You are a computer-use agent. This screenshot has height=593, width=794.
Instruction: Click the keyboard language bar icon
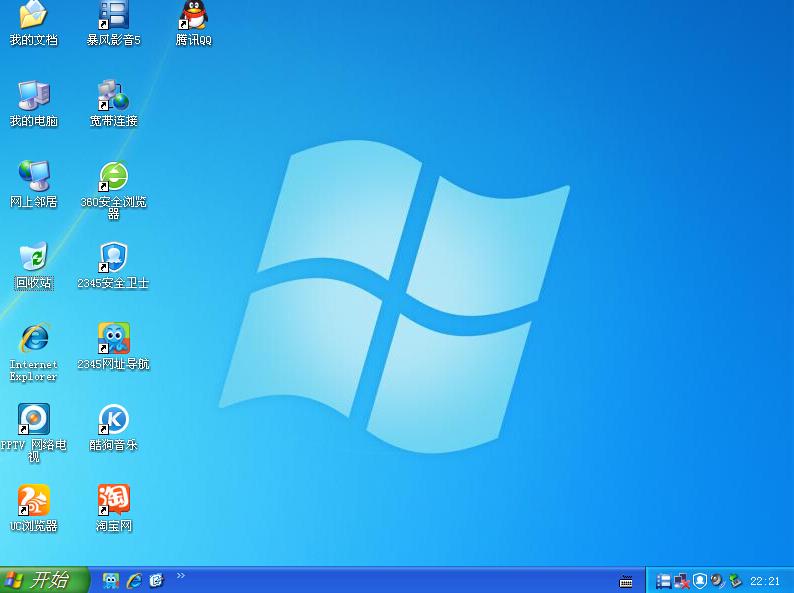626,581
